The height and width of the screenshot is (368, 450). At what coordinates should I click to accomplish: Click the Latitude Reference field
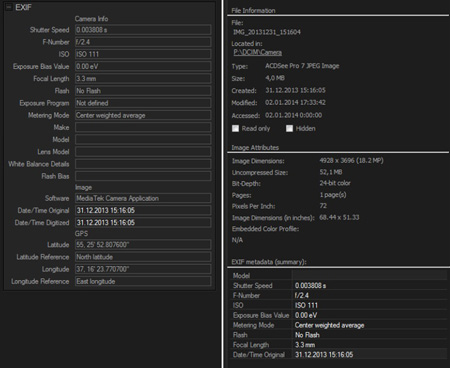point(143,257)
